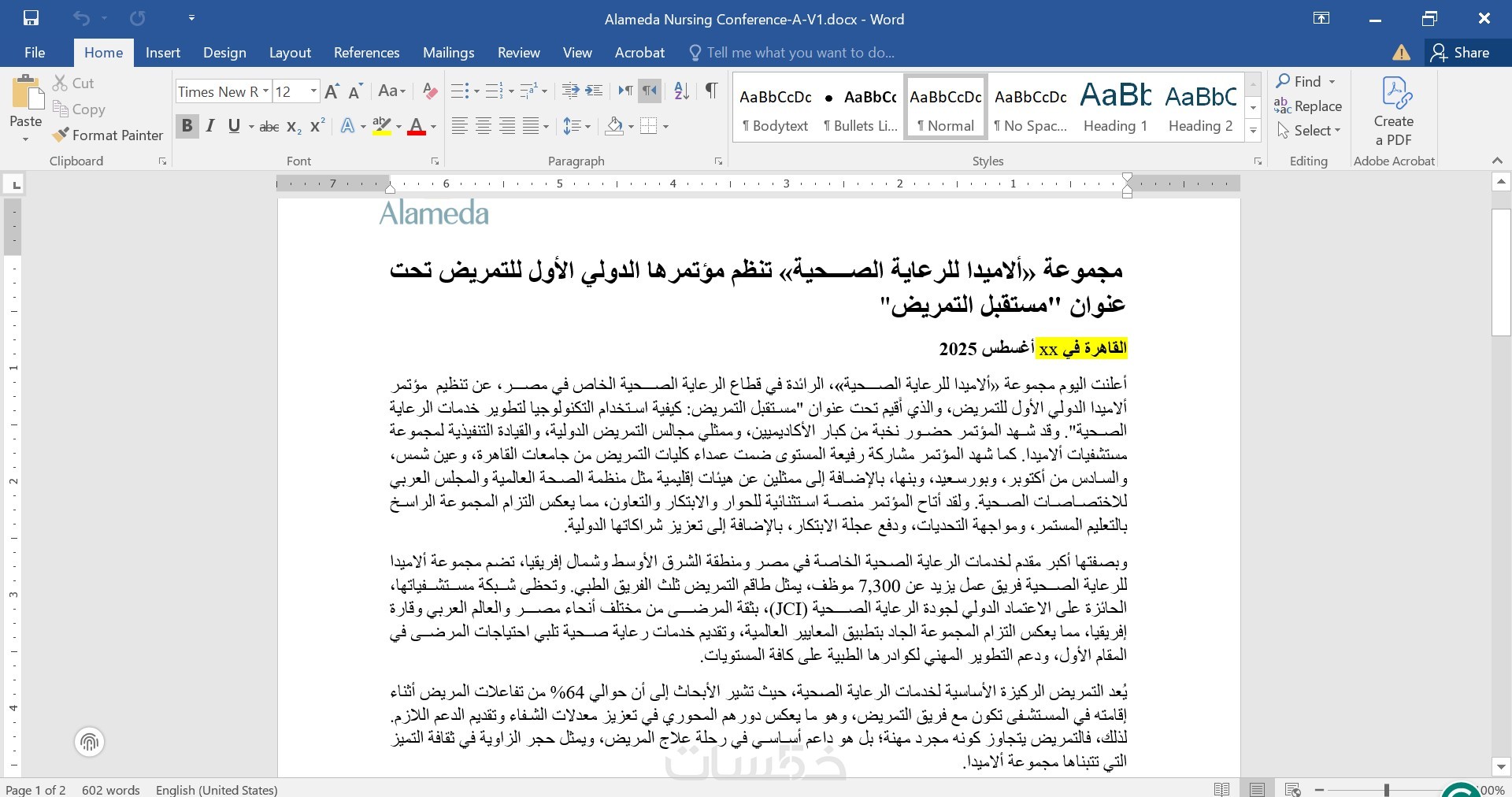The image size is (1512, 797).
Task: Click the Share button
Action: [x=1461, y=53]
